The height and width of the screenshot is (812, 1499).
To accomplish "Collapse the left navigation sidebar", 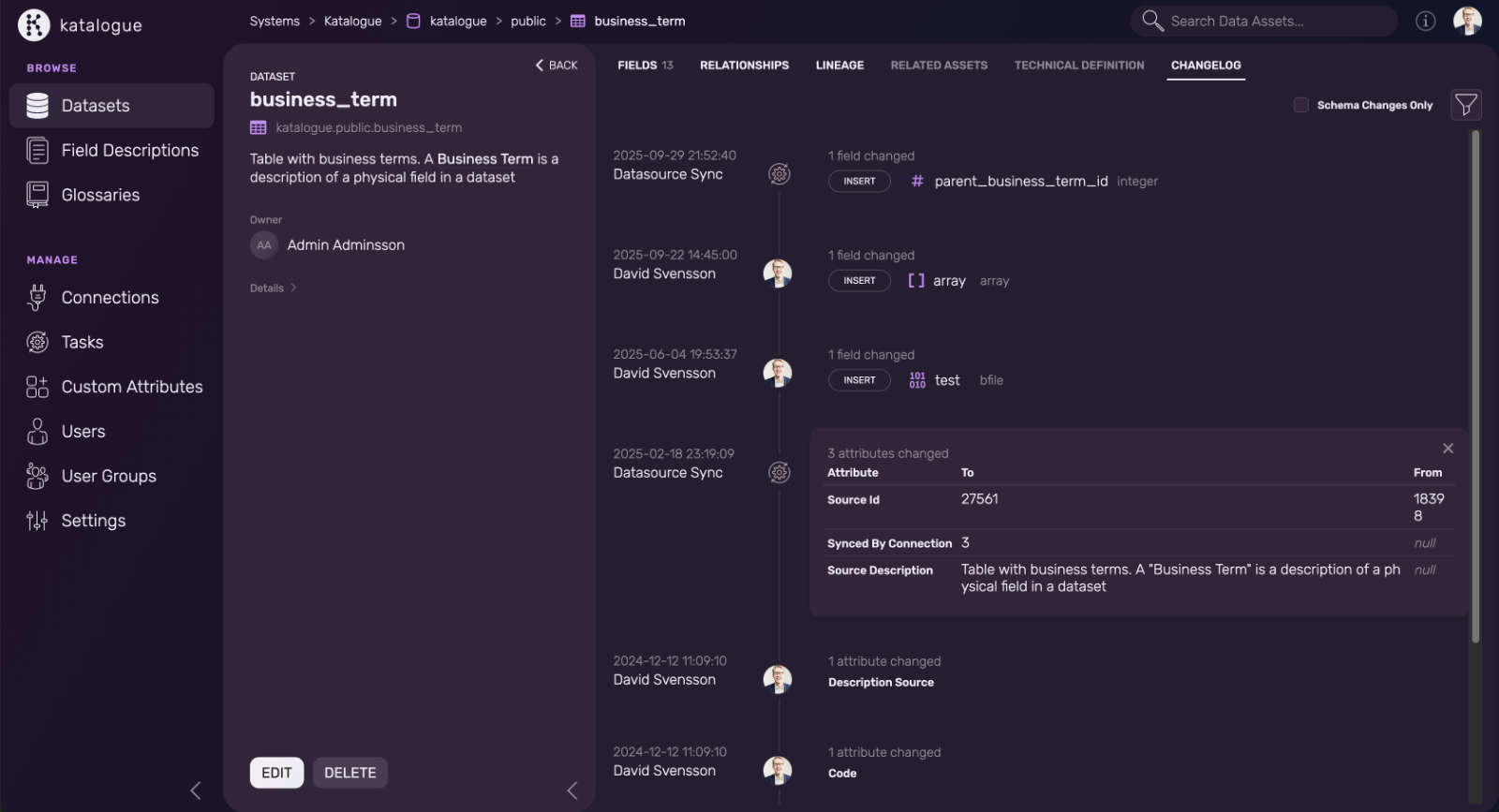I will (x=196, y=790).
